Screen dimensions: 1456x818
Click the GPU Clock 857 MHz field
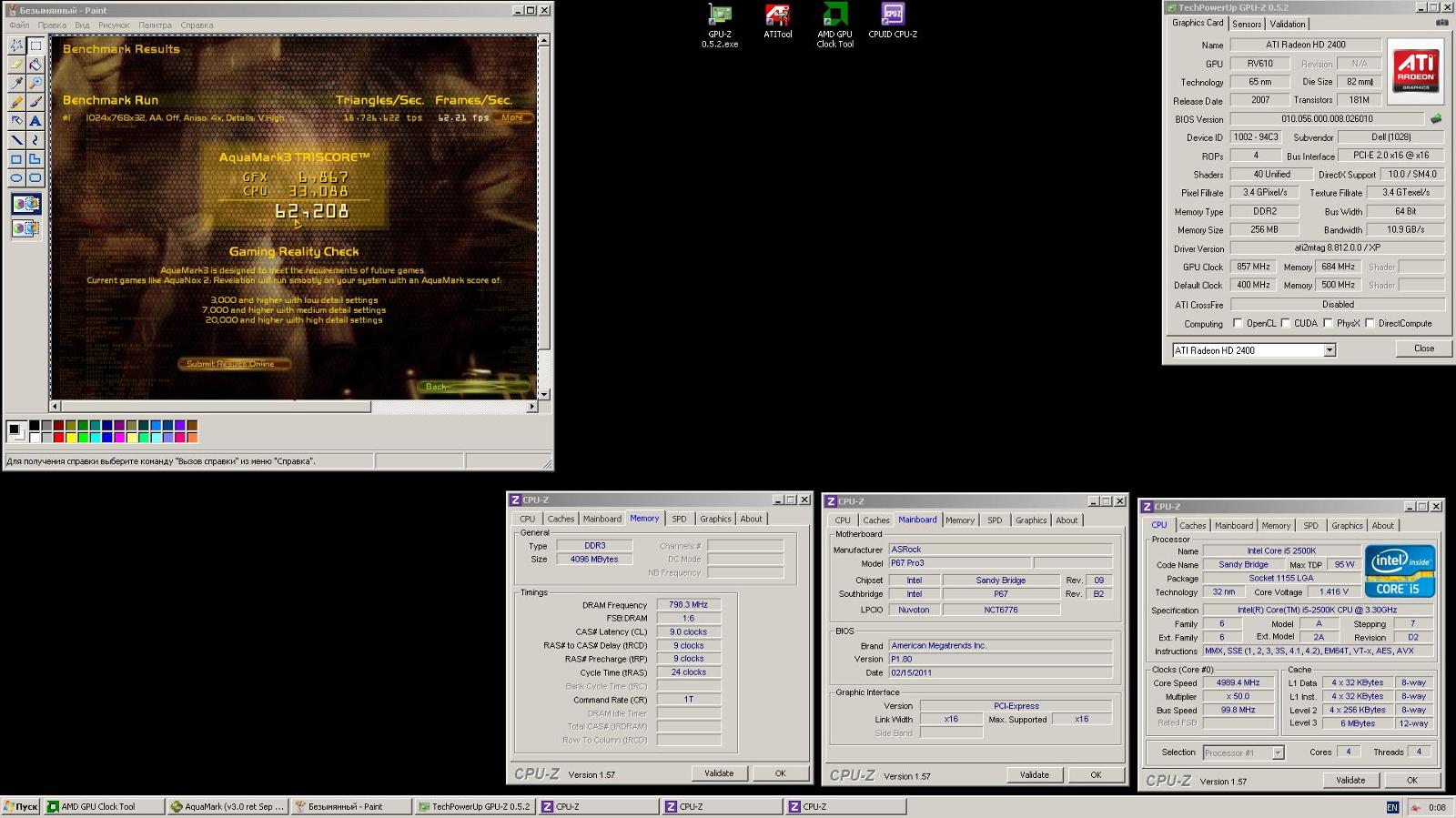coord(1253,267)
